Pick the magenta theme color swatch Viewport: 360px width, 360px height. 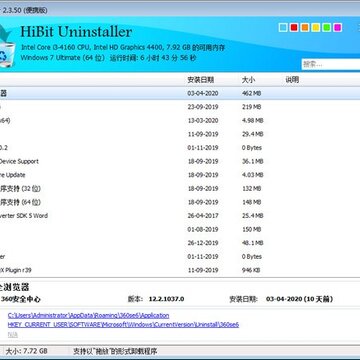pos(337,28)
